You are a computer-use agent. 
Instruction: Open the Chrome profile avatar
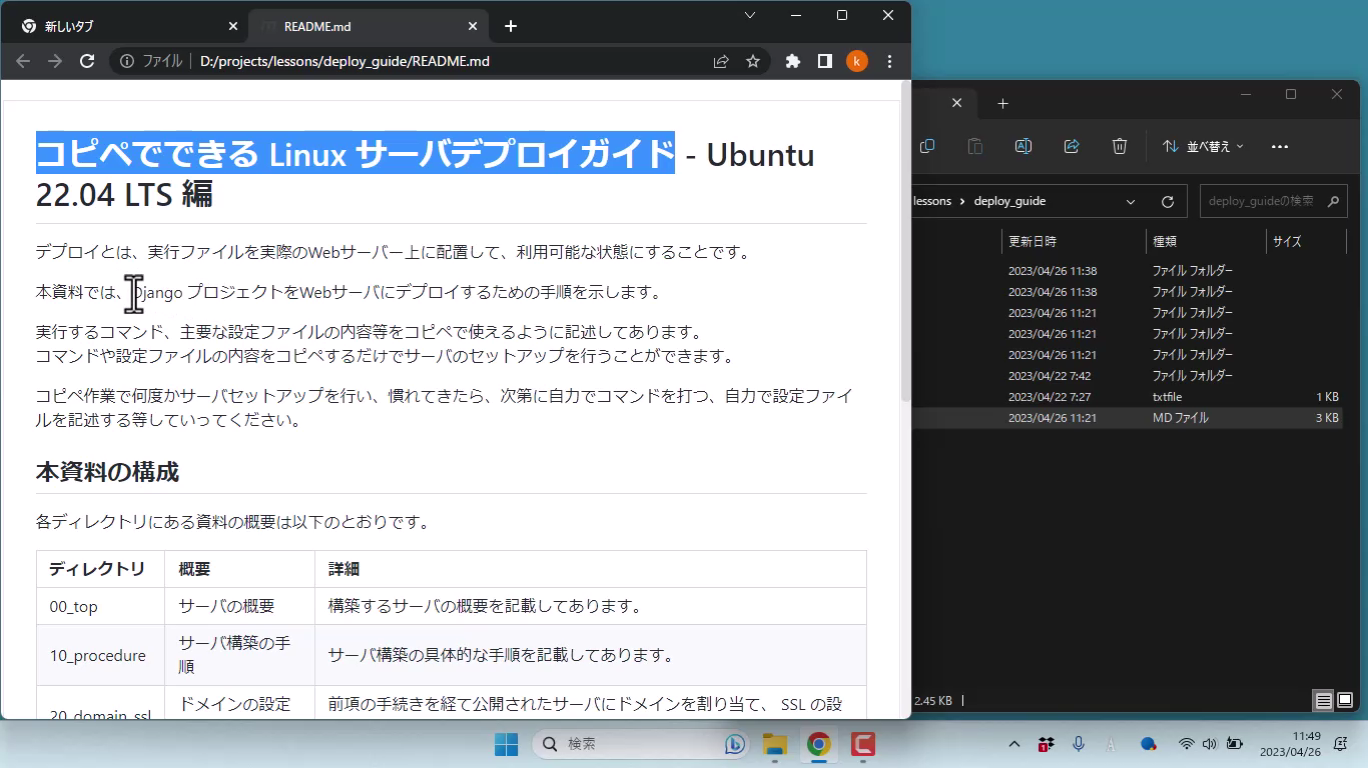[x=857, y=61]
